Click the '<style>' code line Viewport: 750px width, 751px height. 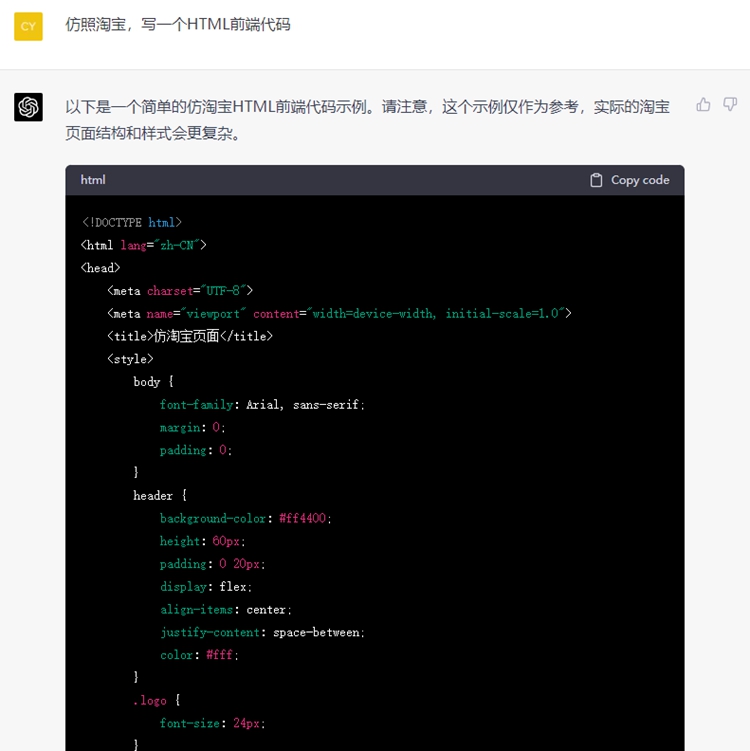(x=130, y=359)
